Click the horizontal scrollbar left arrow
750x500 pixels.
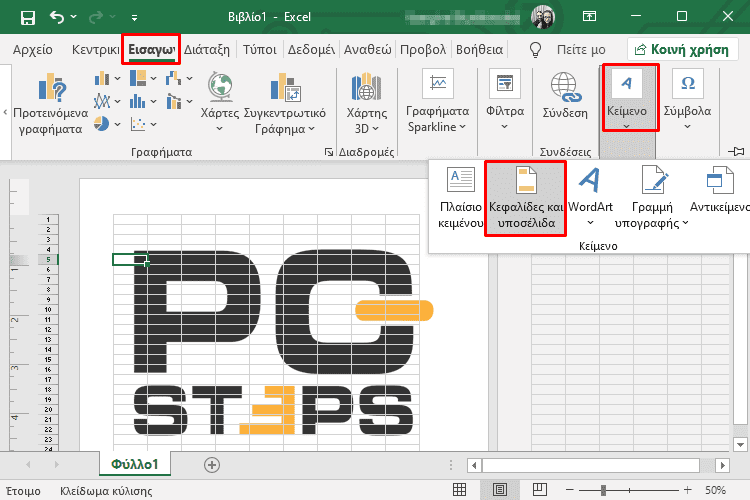click(x=474, y=465)
